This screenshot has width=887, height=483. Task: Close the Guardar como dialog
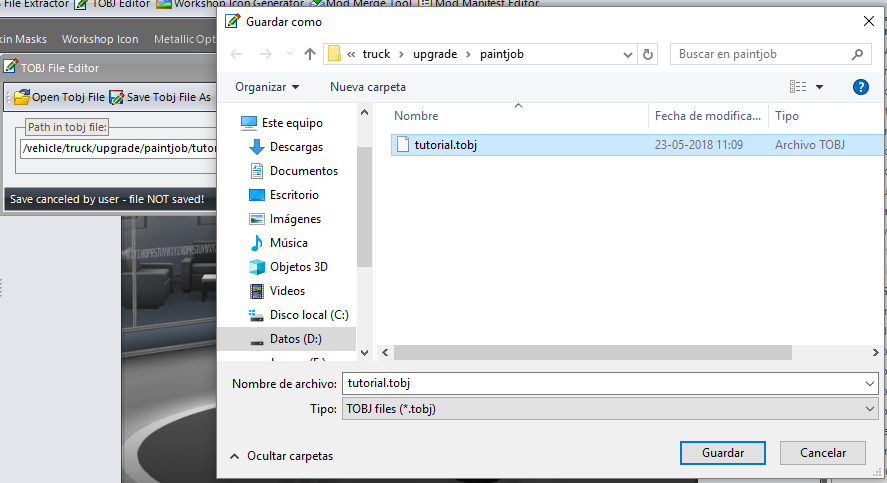point(869,21)
